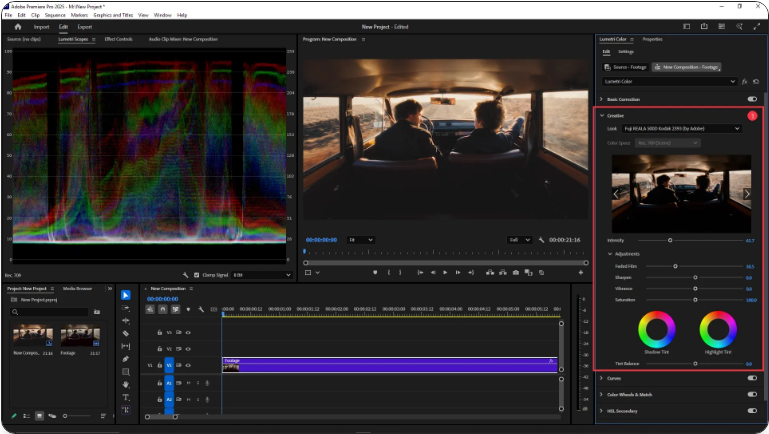Toggle visibility eye for track V1
The image size is (769, 434).
[187, 366]
